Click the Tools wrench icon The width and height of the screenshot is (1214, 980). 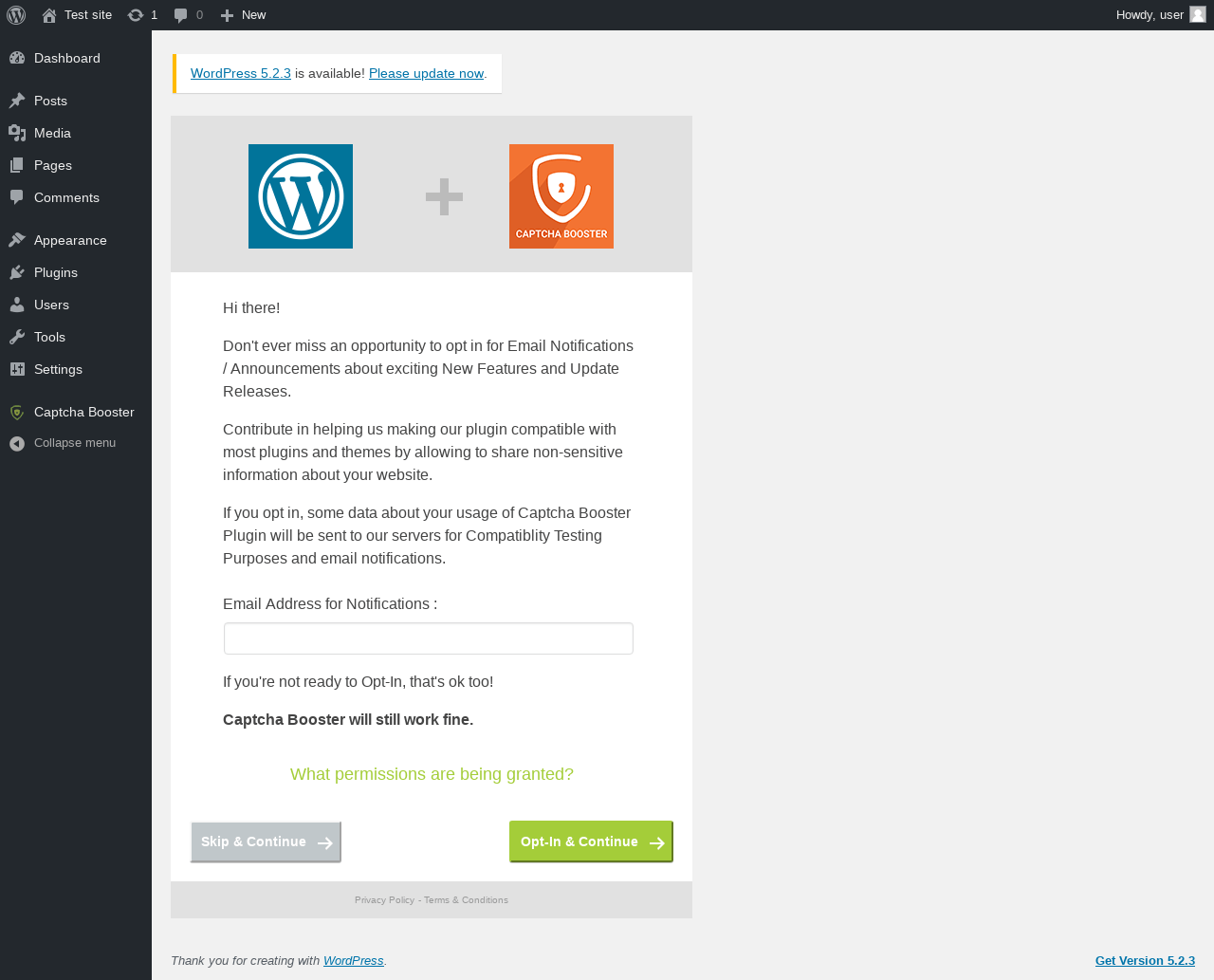[17, 337]
